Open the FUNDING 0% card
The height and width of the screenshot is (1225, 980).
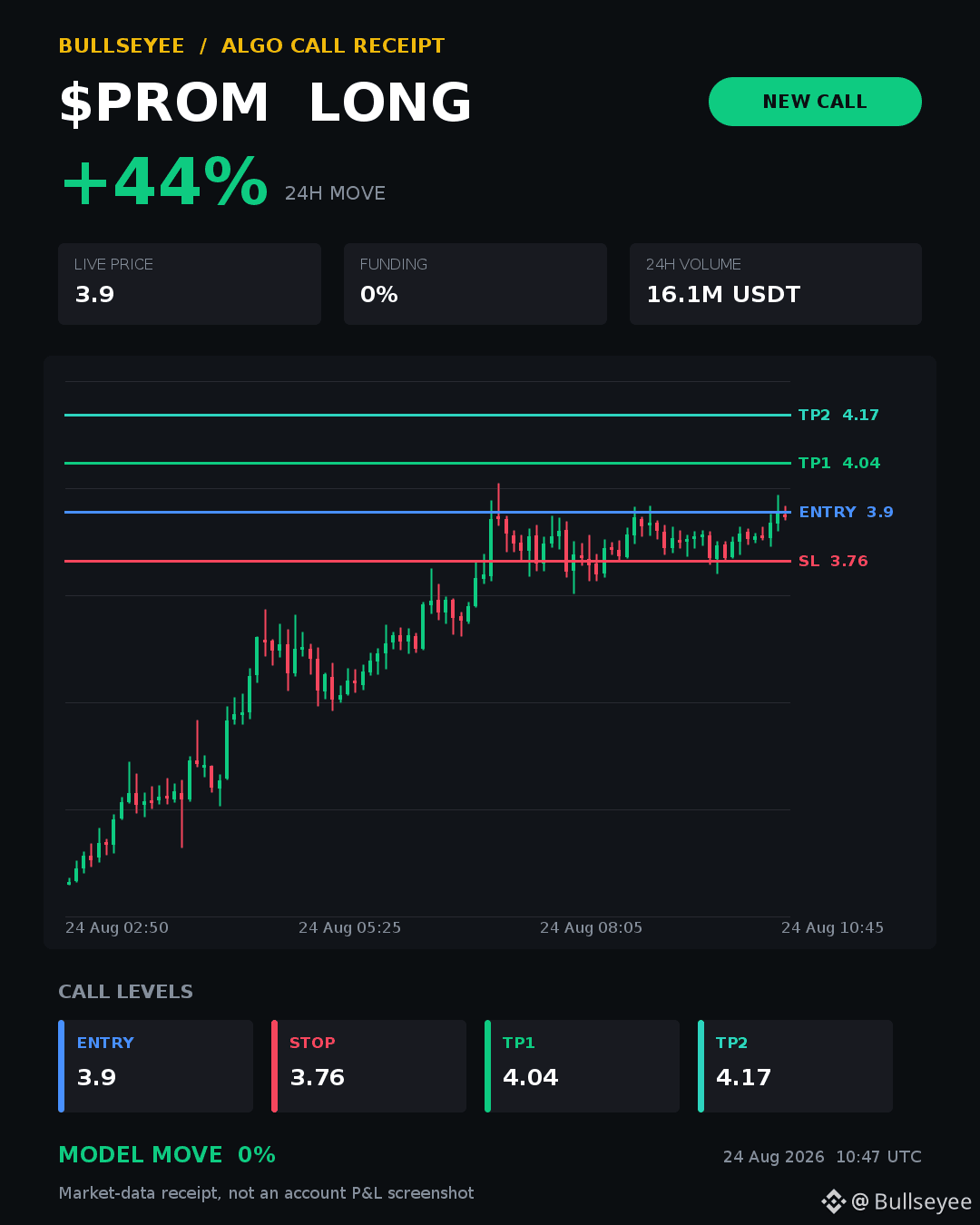[475, 284]
